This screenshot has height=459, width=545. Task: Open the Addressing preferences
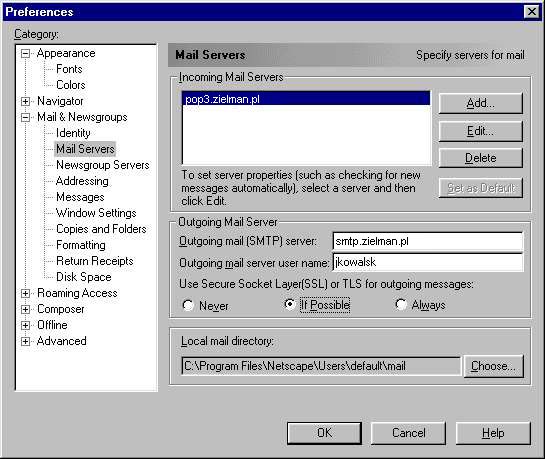(82, 181)
